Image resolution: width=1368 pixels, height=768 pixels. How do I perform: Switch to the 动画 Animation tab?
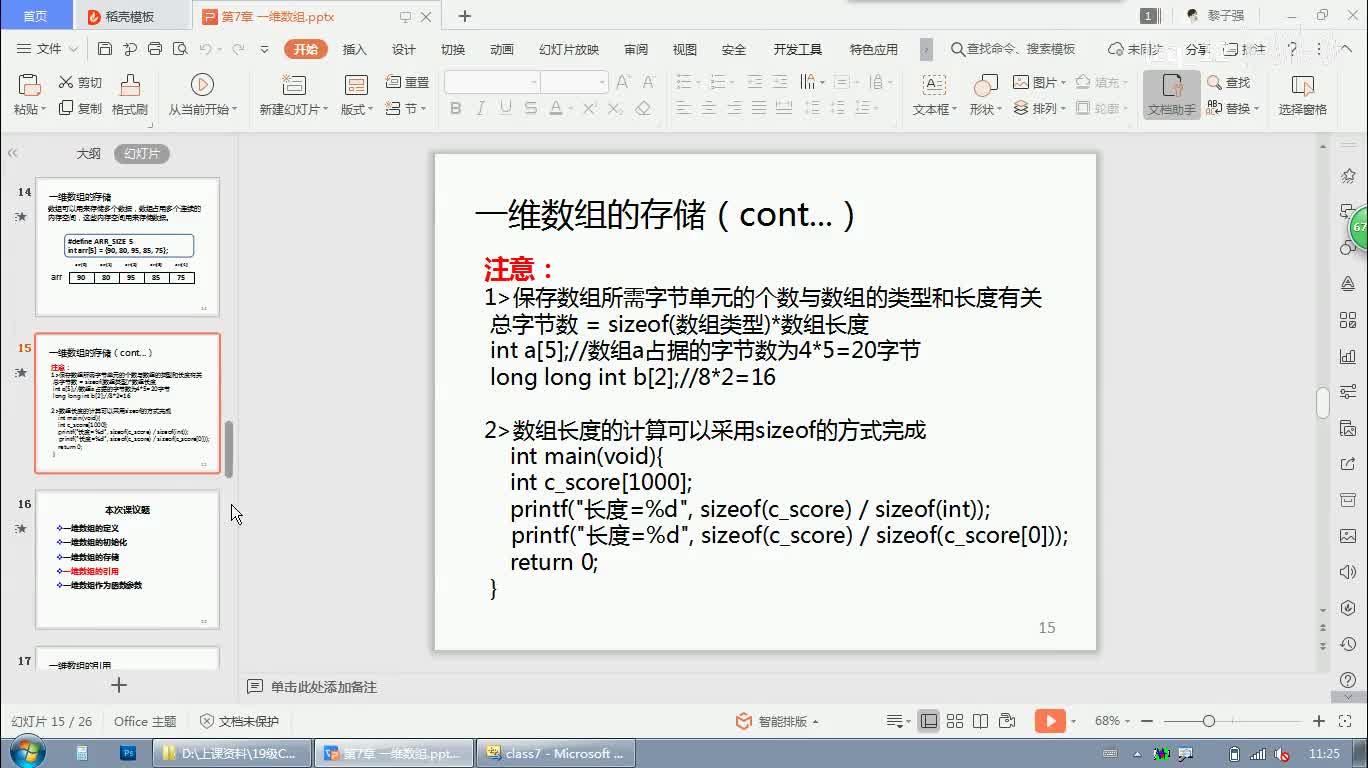pos(501,49)
